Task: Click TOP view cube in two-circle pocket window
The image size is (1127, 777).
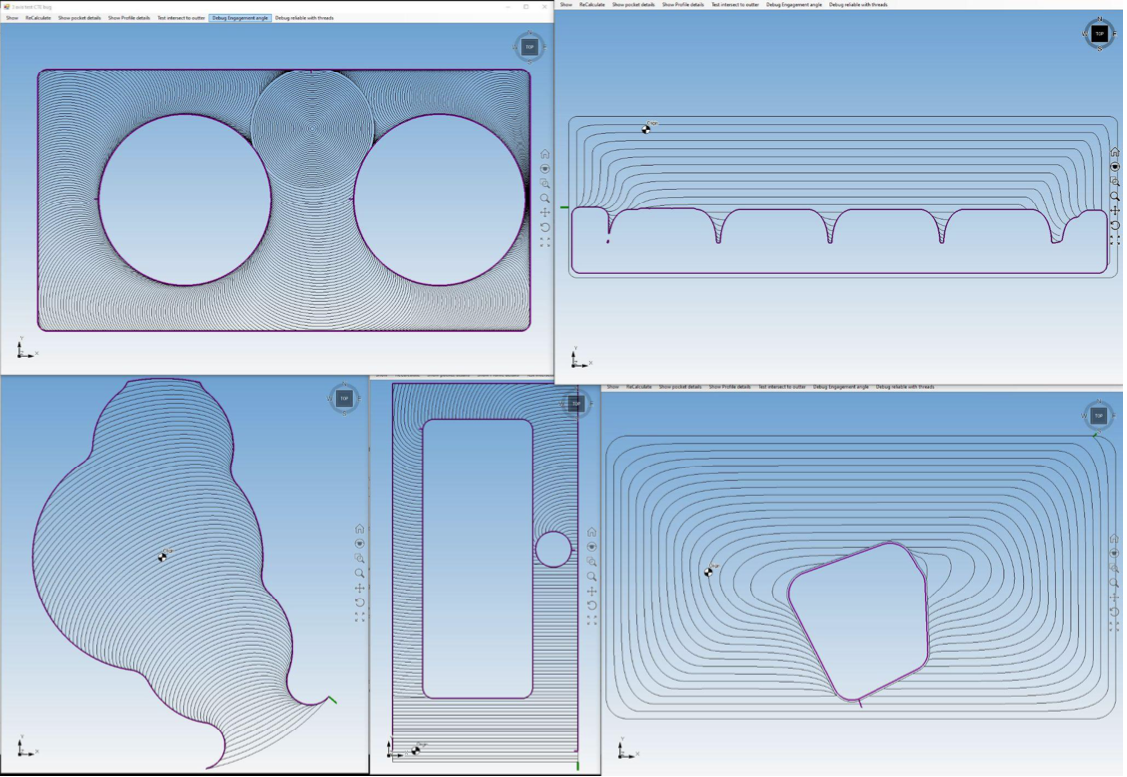Action: point(529,47)
